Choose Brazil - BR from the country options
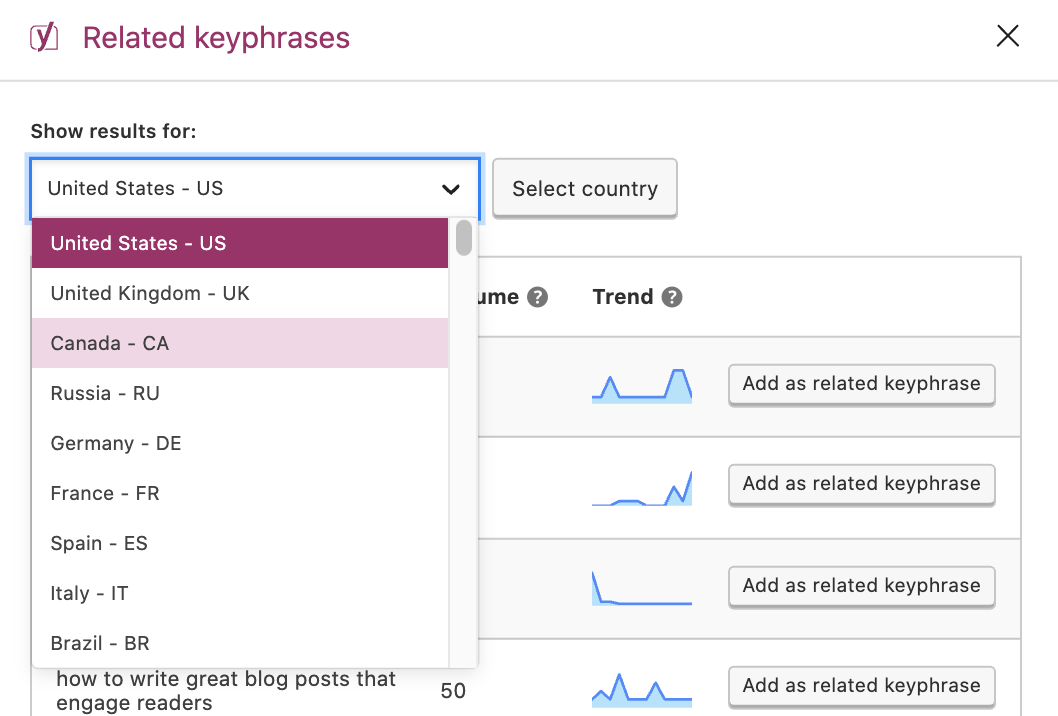The width and height of the screenshot is (1058, 716). pyautogui.click(x=98, y=643)
